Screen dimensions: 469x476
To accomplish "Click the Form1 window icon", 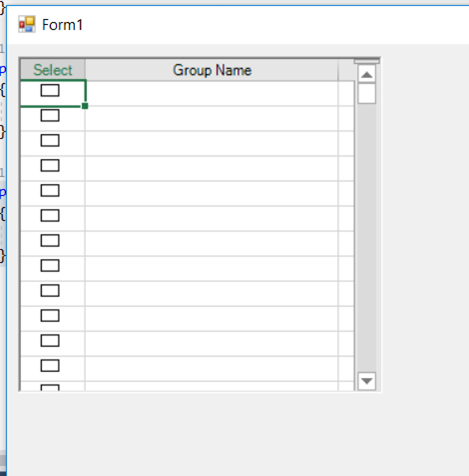I will tap(27, 25).
